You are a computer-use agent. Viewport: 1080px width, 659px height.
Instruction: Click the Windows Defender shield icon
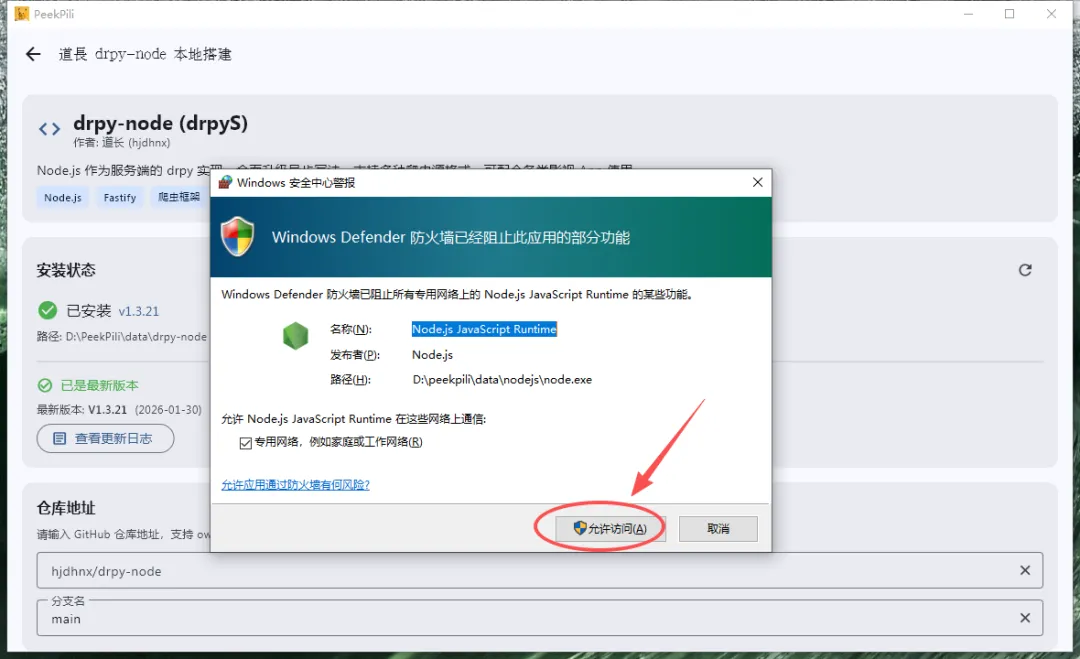[238, 237]
